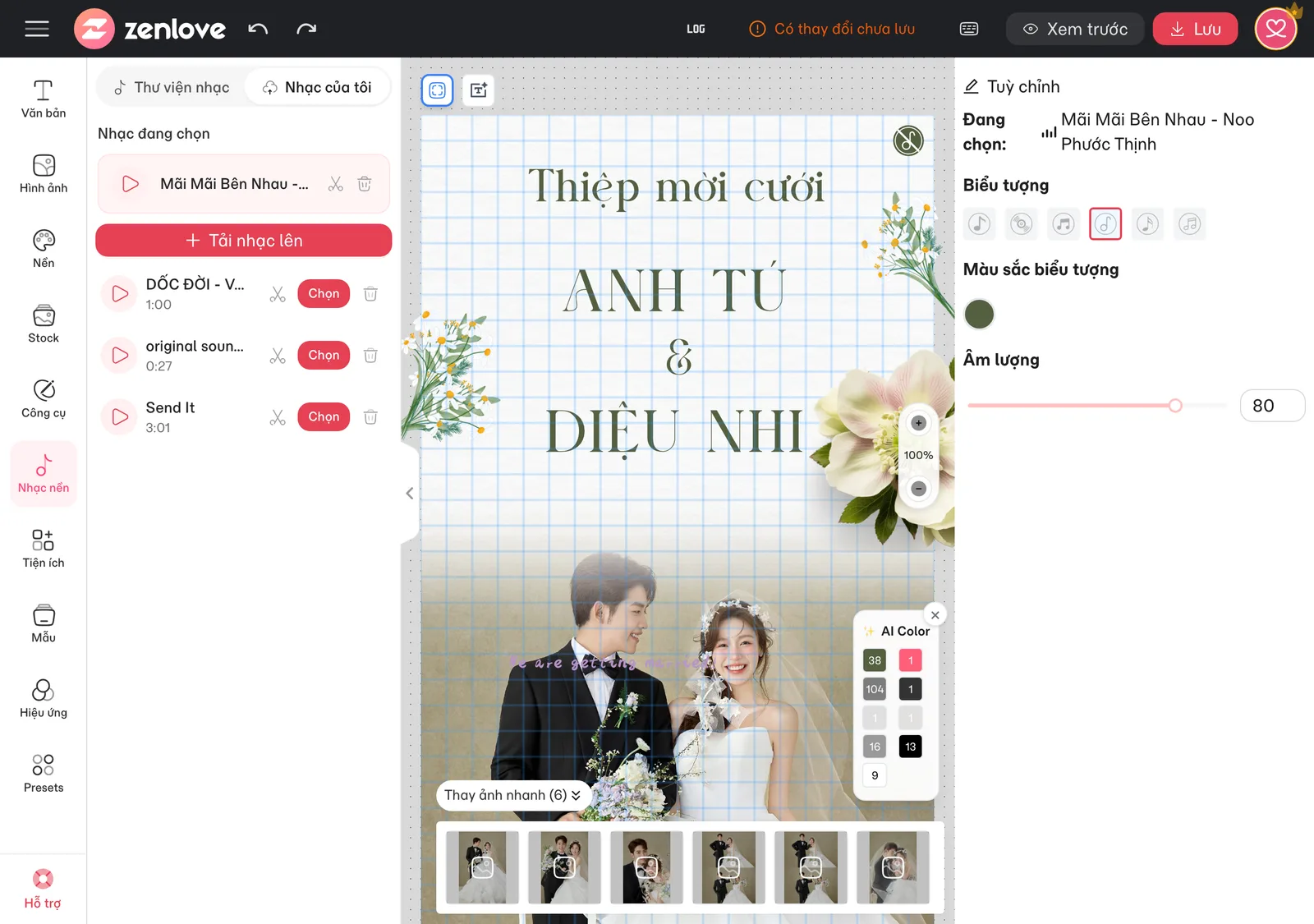Play Send It track
The image size is (1314, 924).
click(x=120, y=416)
